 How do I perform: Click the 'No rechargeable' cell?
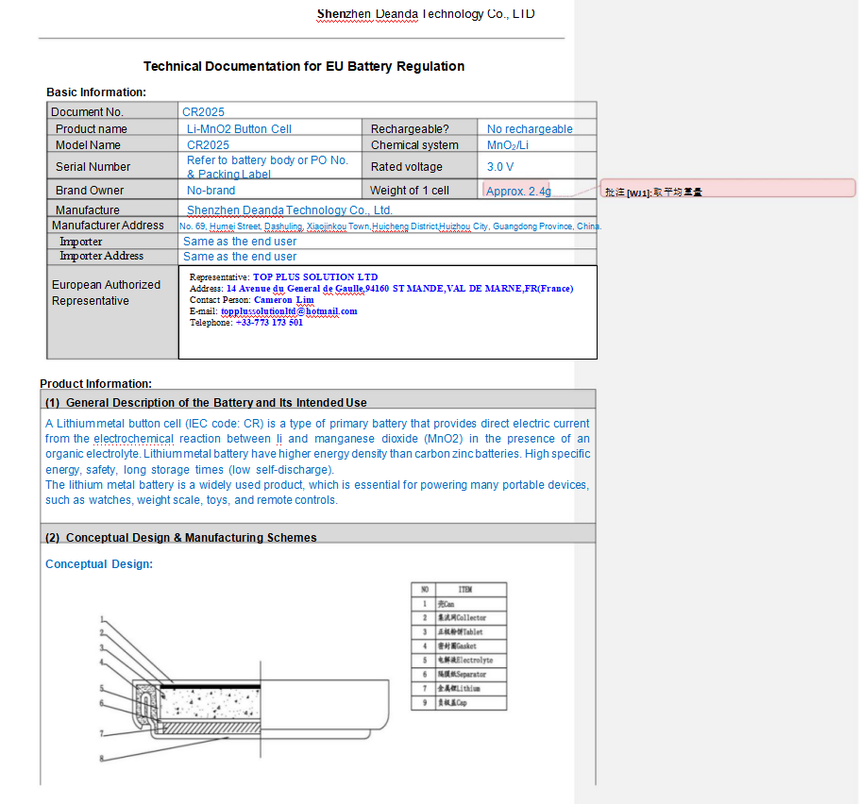(x=529, y=129)
